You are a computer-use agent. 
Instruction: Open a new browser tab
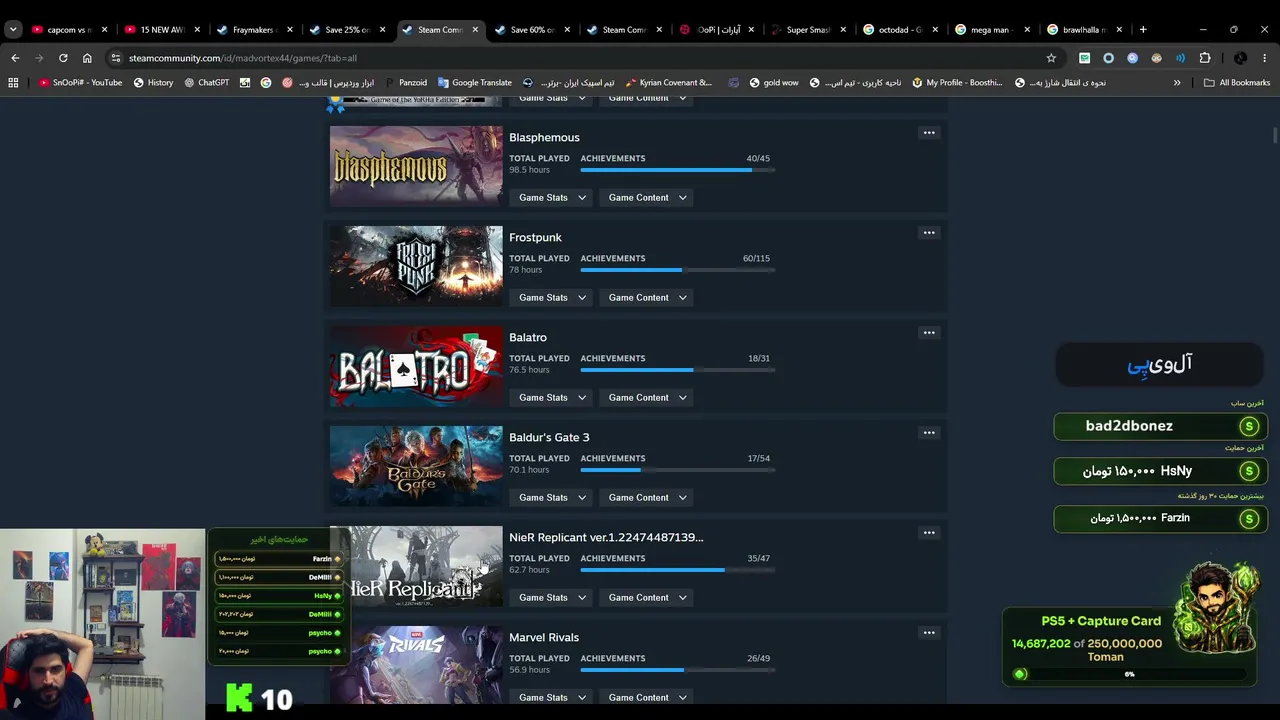click(1143, 30)
